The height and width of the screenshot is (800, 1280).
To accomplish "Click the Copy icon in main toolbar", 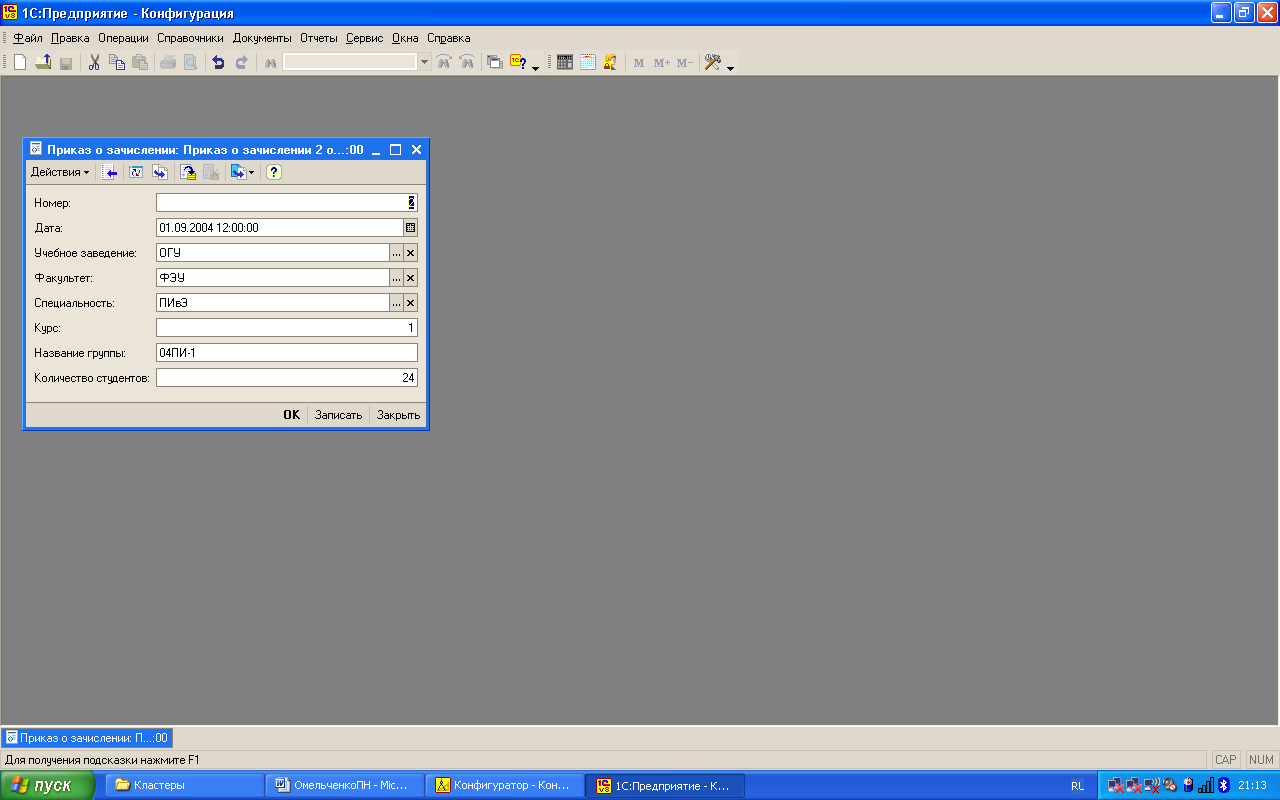I will click(117, 62).
